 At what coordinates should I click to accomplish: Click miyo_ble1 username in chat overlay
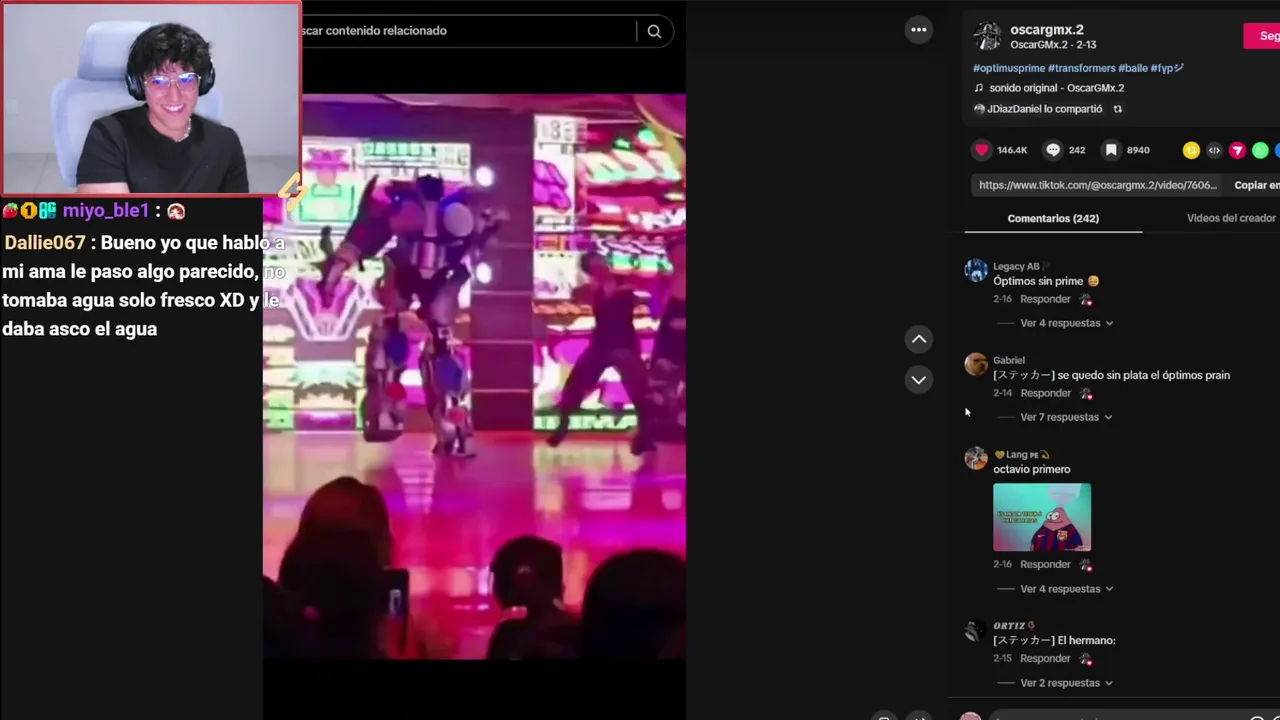tap(106, 211)
